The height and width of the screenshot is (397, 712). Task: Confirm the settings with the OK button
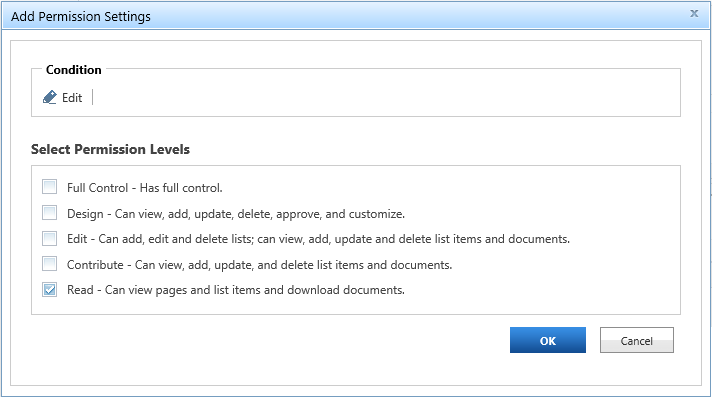548,340
